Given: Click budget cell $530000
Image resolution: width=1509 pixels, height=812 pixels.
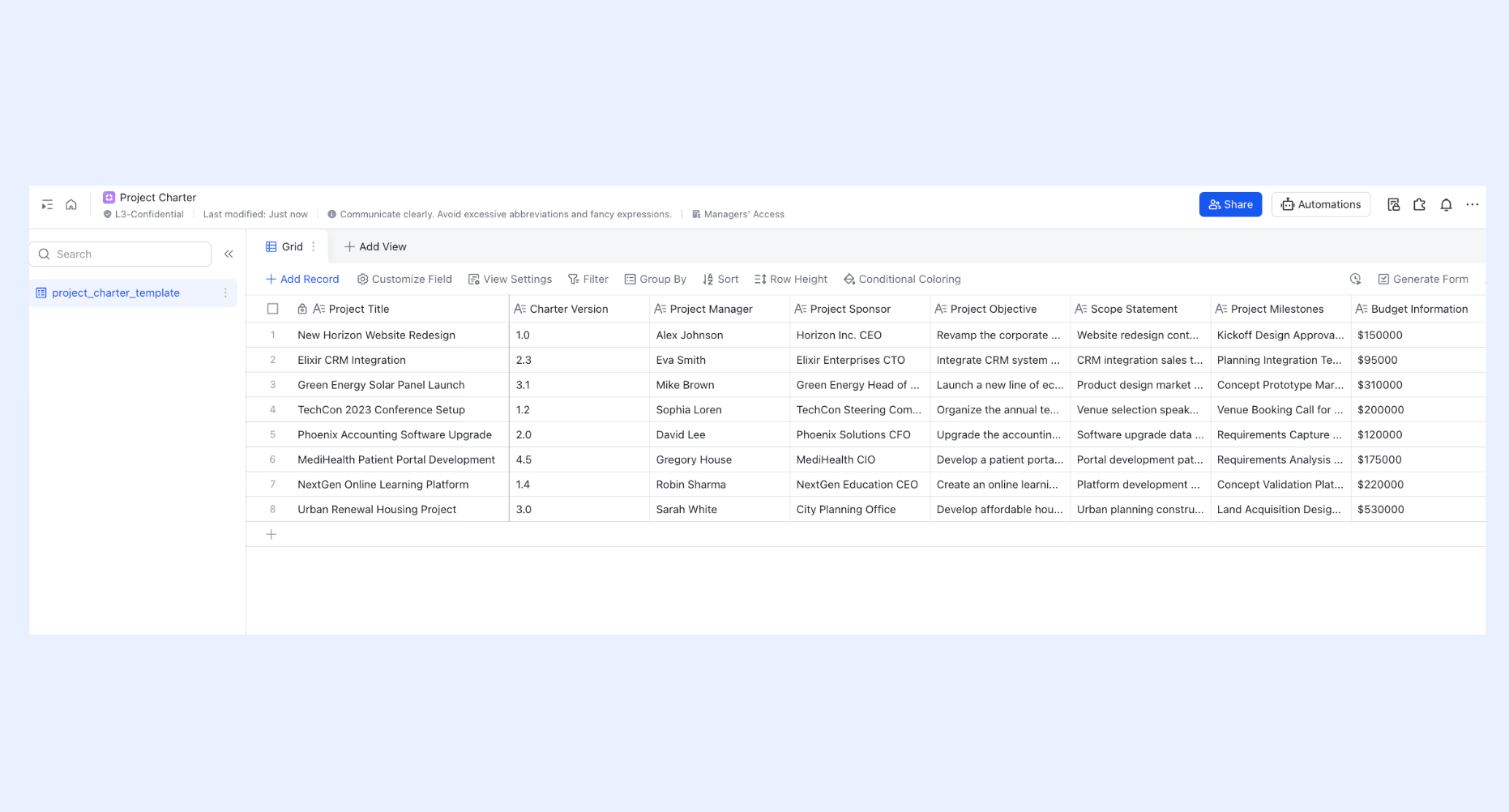Looking at the screenshot, I should [x=1418, y=510].
